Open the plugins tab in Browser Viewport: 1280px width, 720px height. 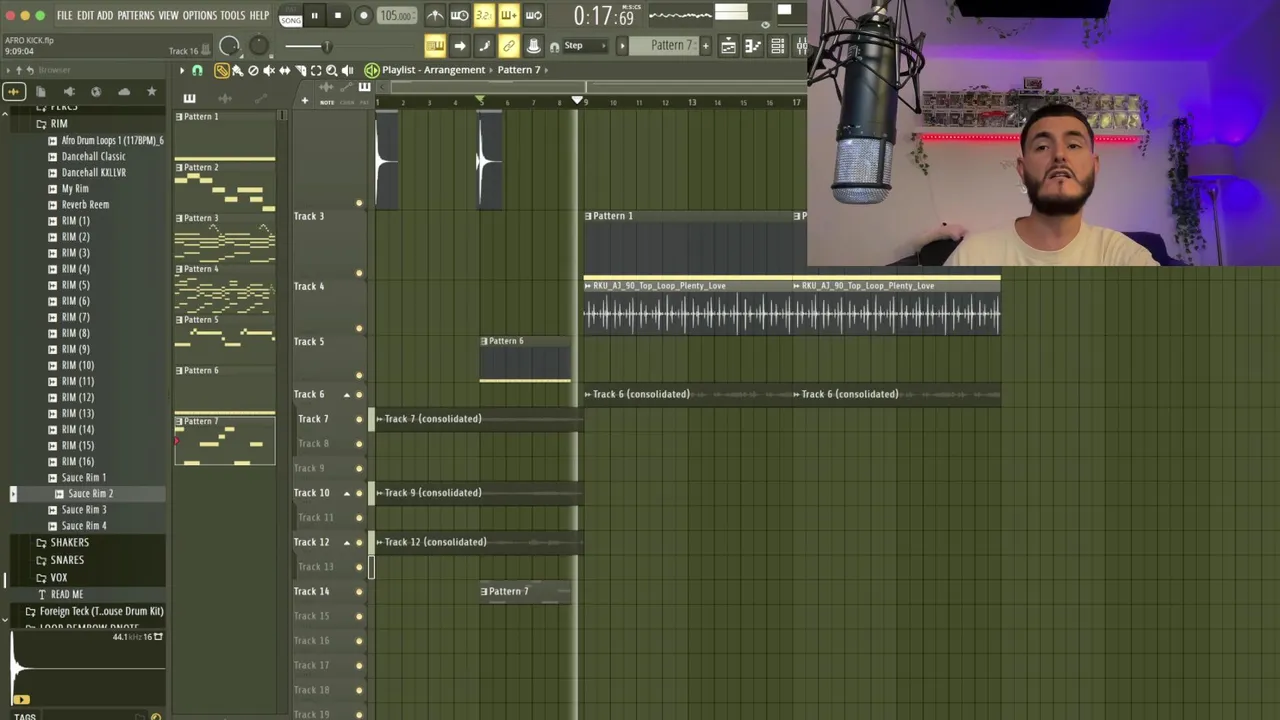click(68, 92)
